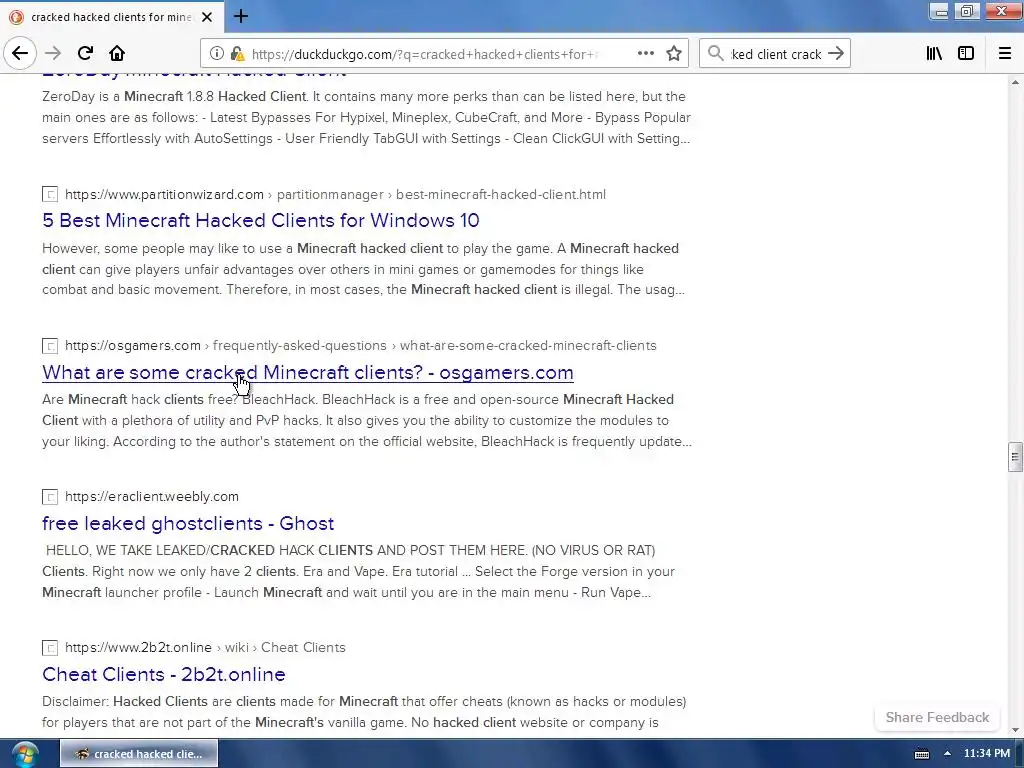This screenshot has width=1024, height=768.
Task: Click the partitionwizard.com favicon
Action: 50,195
